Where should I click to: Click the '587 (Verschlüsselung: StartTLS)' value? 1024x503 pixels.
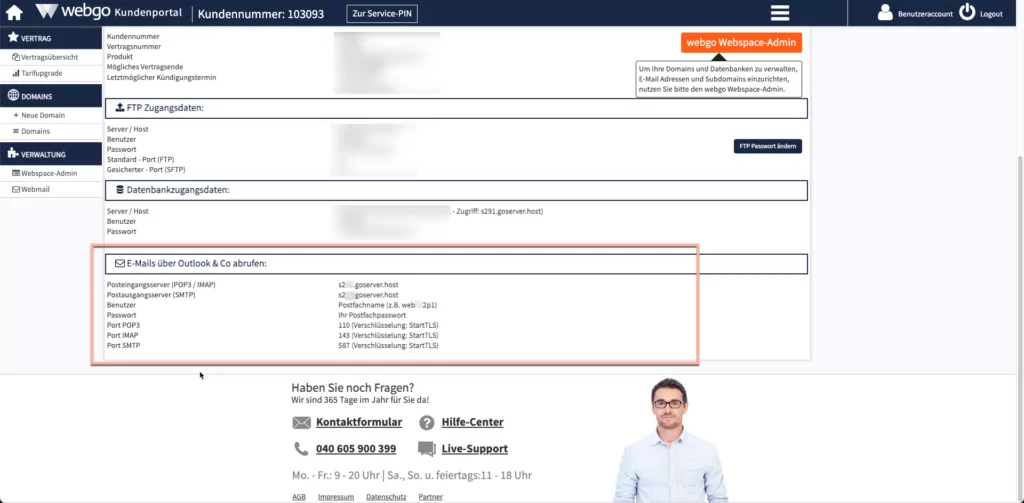[x=388, y=345]
